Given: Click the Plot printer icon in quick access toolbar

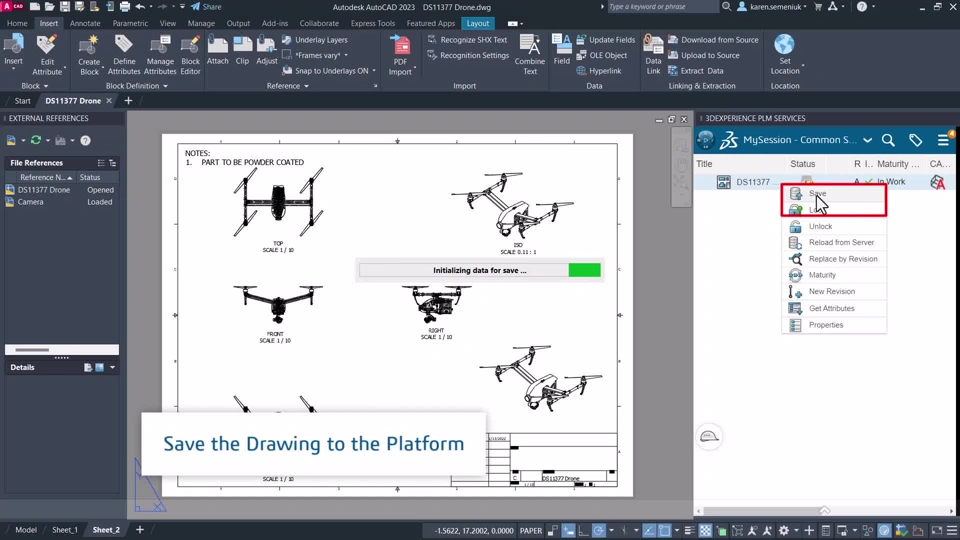Looking at the screenshot, I should [x=125, y=7].
